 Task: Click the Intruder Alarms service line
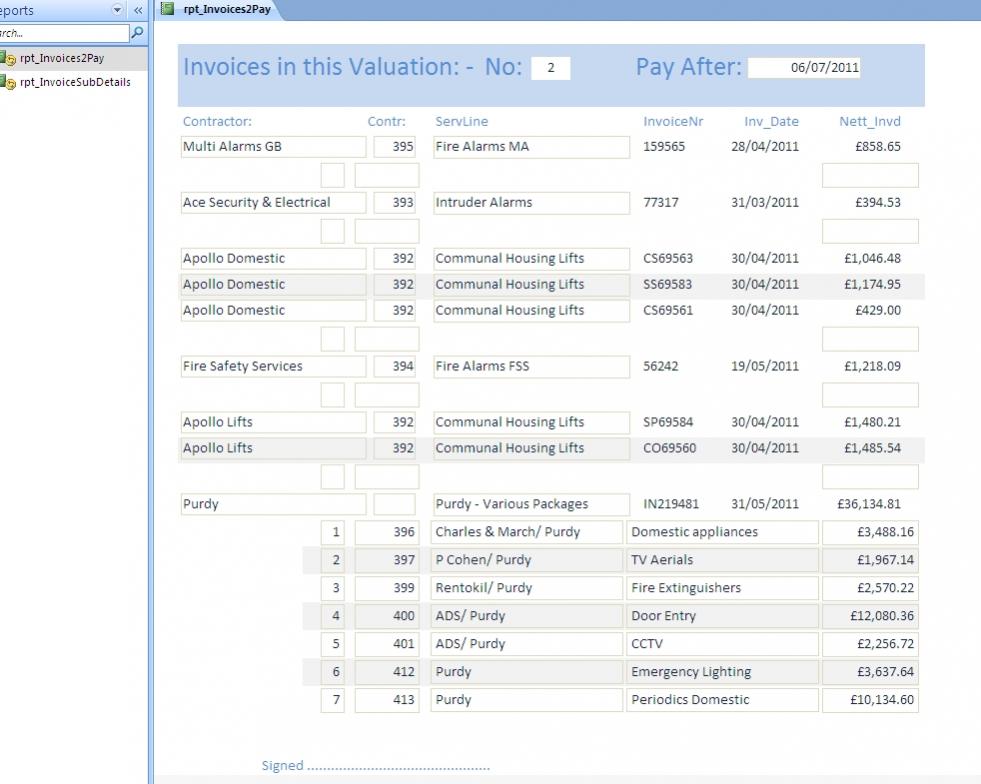pyautogui.click(x=531, y=202)
